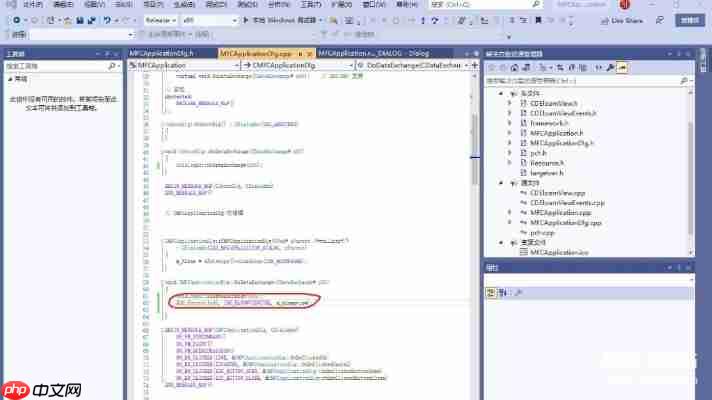Expand the MFCApplicationDlg.h tree node
Viewport: 712px width, 400px height.
pyautogui.click(x=508, y=143)
